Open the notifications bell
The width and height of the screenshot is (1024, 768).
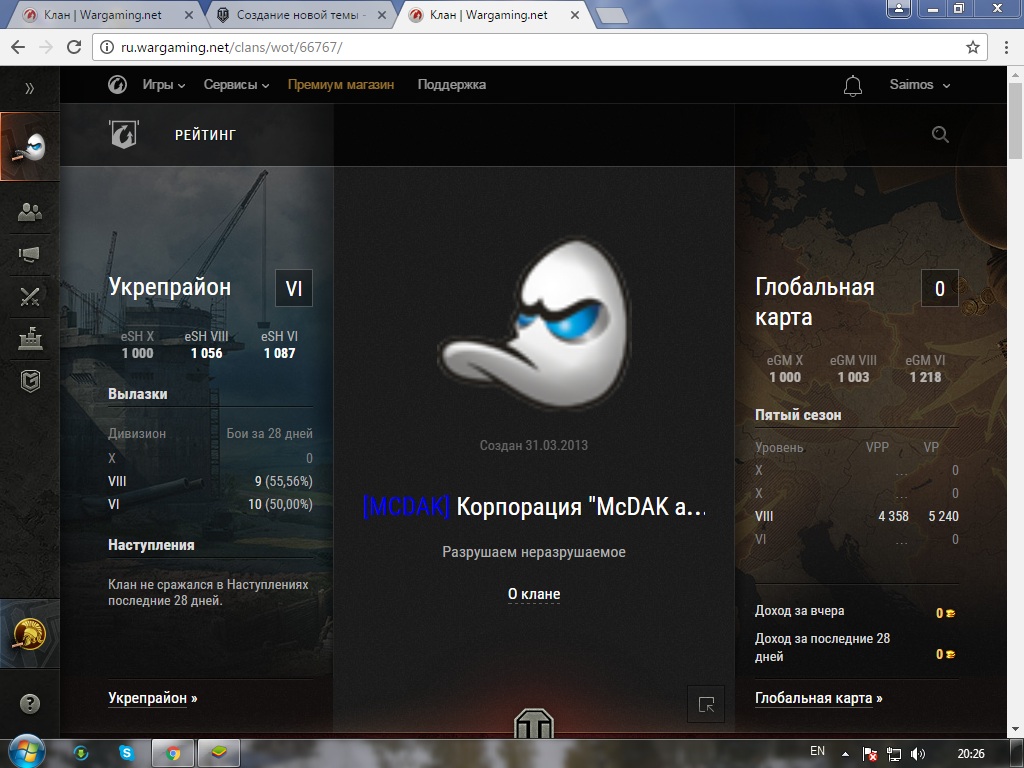point(853,86)
